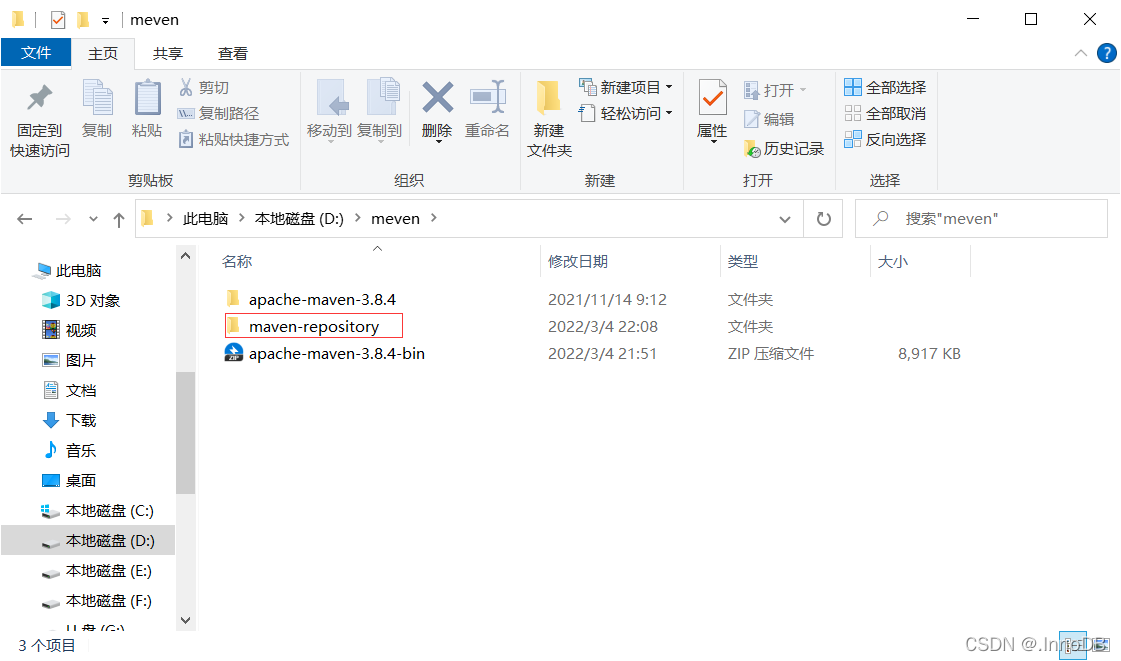Select the maven-repository folder

click(x=314, y=327)
